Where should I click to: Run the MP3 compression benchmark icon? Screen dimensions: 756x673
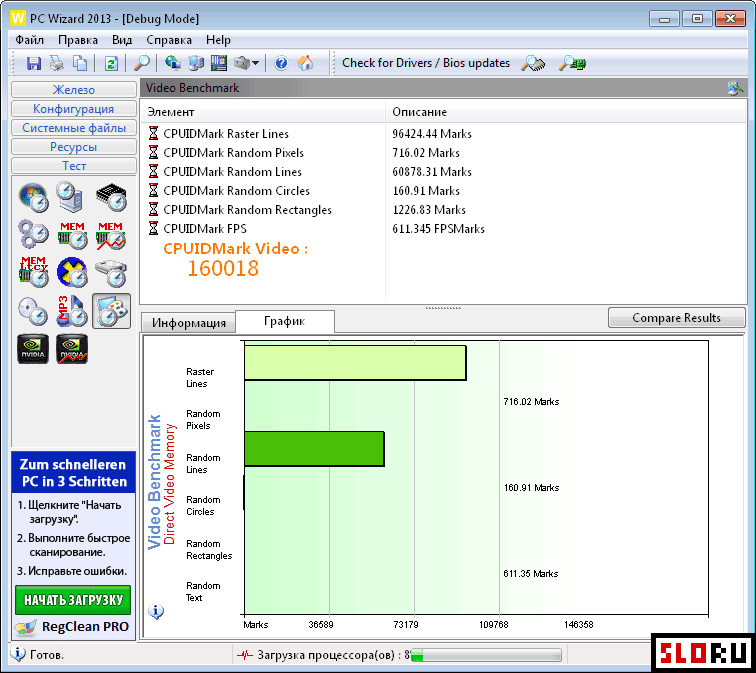(x=72, y=311)
